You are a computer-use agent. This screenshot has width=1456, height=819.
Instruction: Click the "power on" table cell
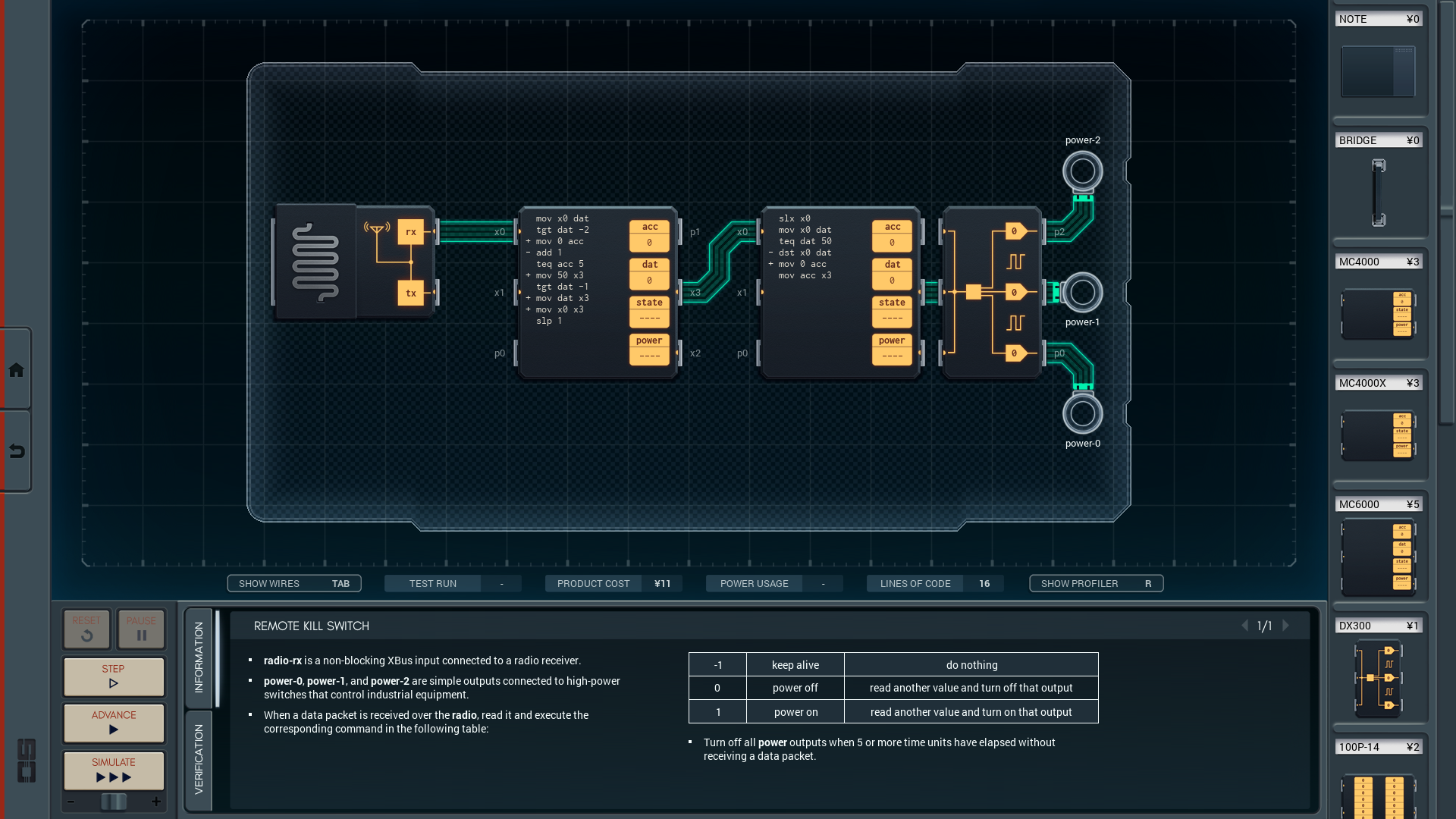tap(795, 712)
